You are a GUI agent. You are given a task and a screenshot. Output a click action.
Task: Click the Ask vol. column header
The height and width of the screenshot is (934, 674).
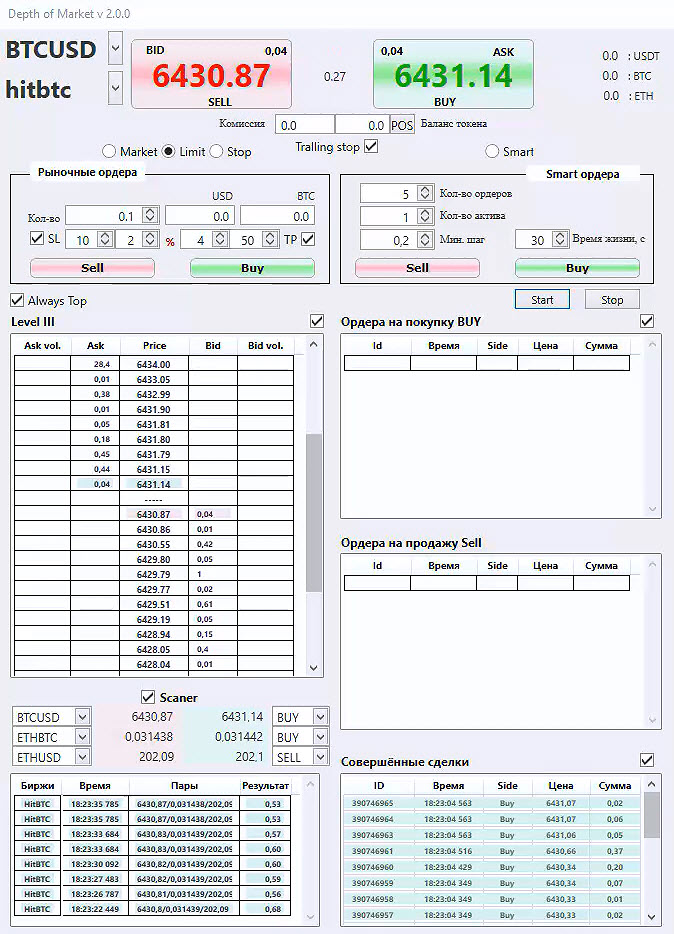[x=42, y=345]
